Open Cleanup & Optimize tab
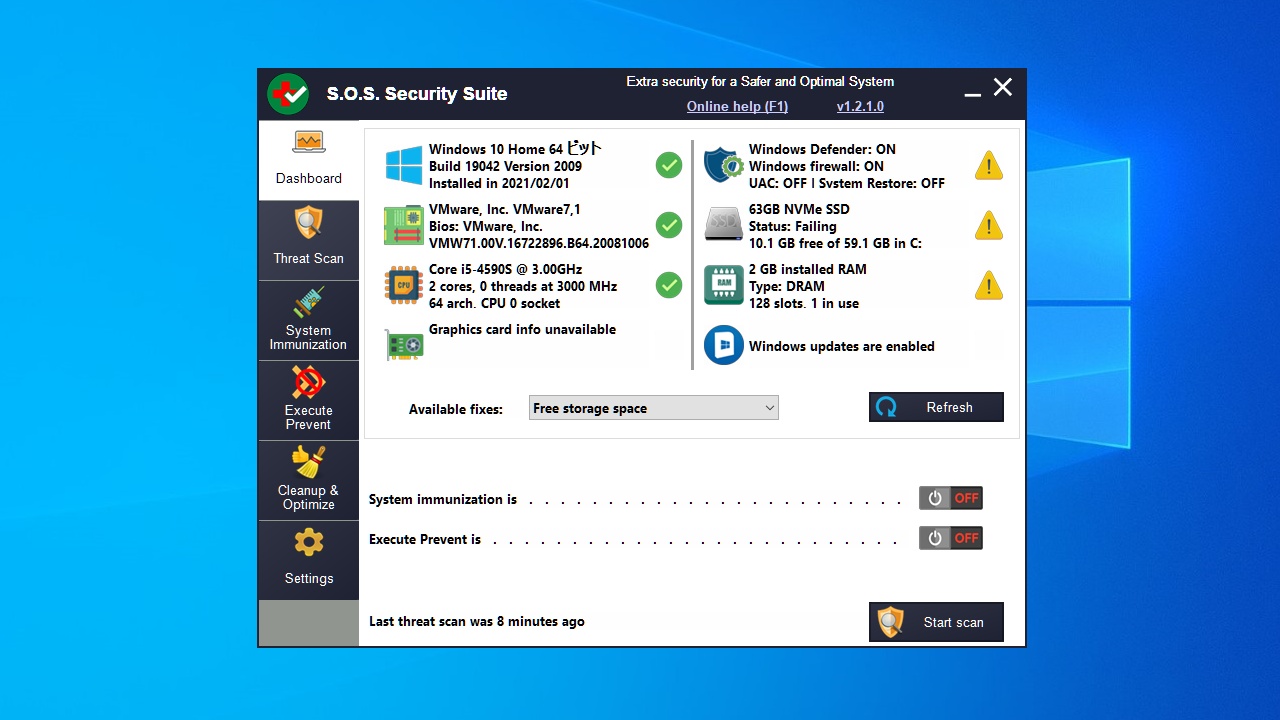1280x720 pixels. pyautogui.click(x=309, y=480)
